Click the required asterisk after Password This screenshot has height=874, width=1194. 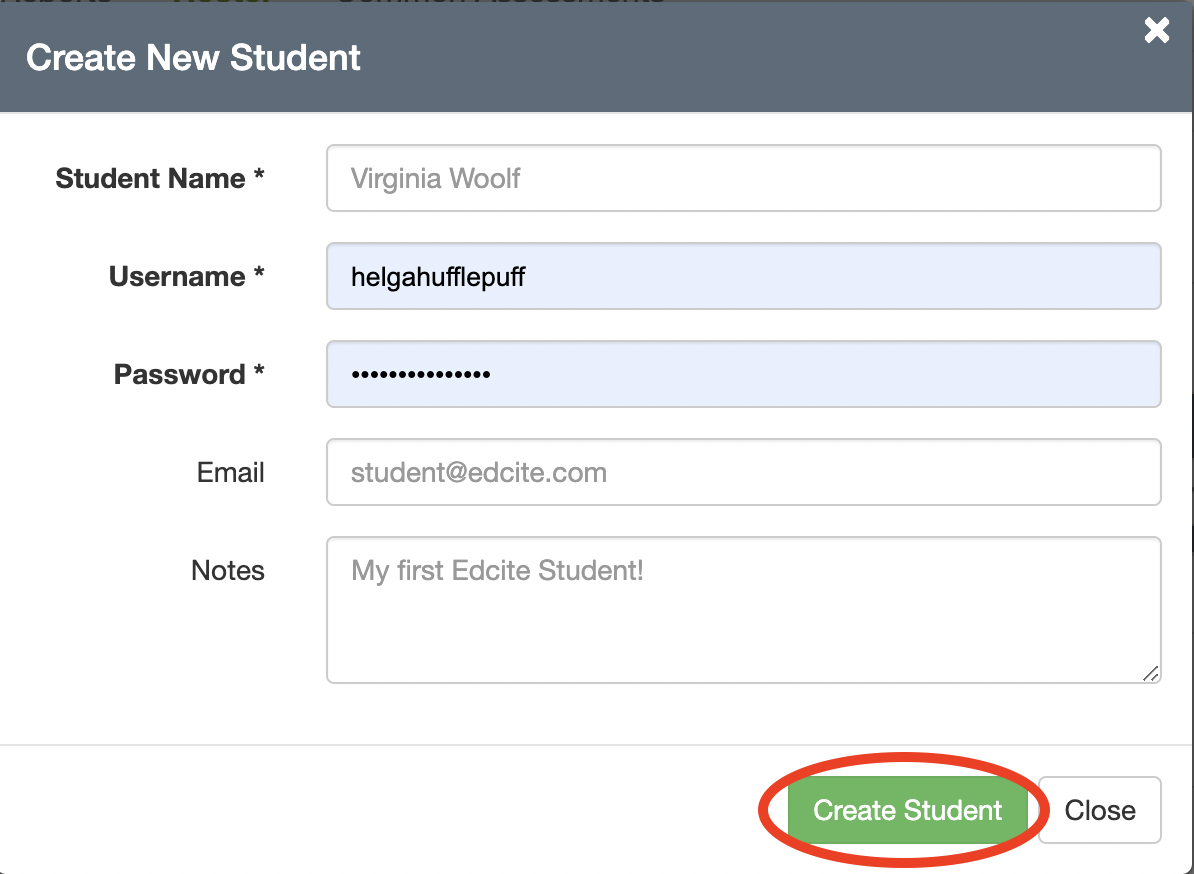coord(259,373)
